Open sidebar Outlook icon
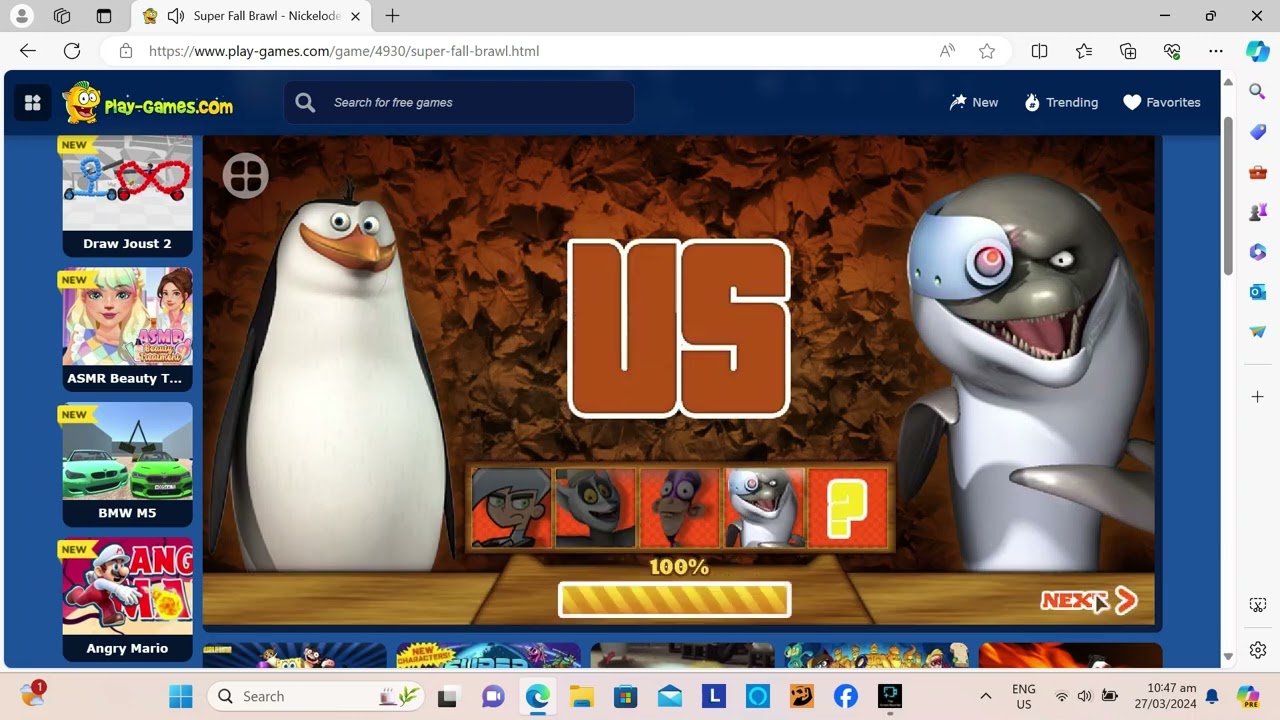1280x720 pixels. click(x=1258, y=292)
